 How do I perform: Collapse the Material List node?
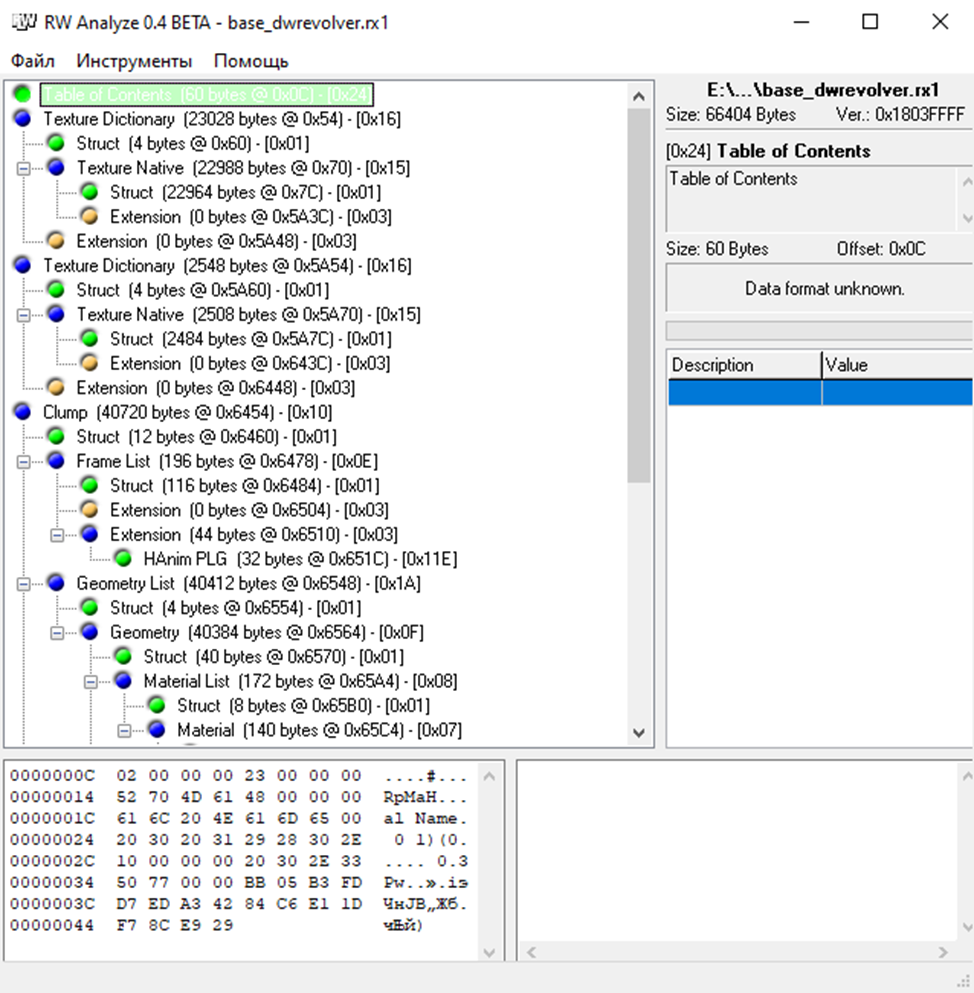tap(91, 682)
